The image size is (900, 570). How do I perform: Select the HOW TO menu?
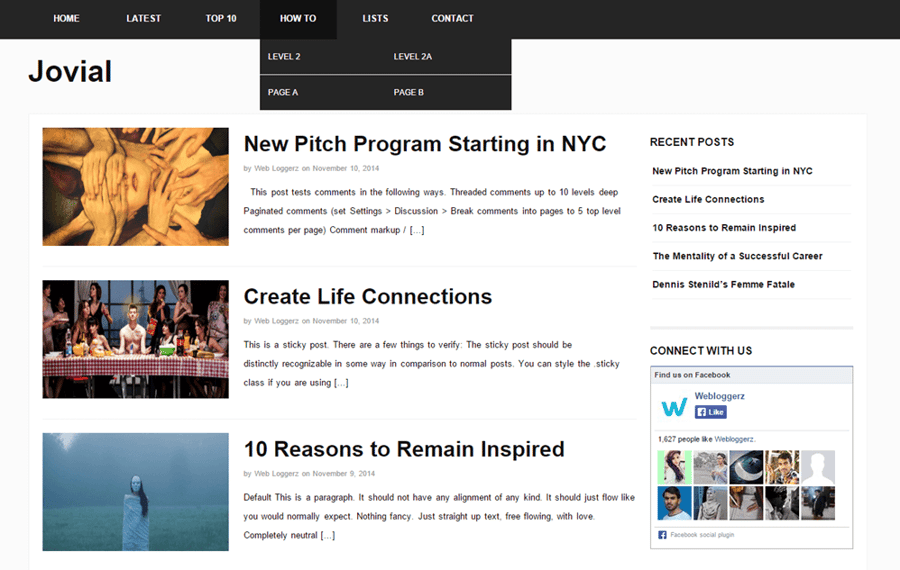click(298, 18)
